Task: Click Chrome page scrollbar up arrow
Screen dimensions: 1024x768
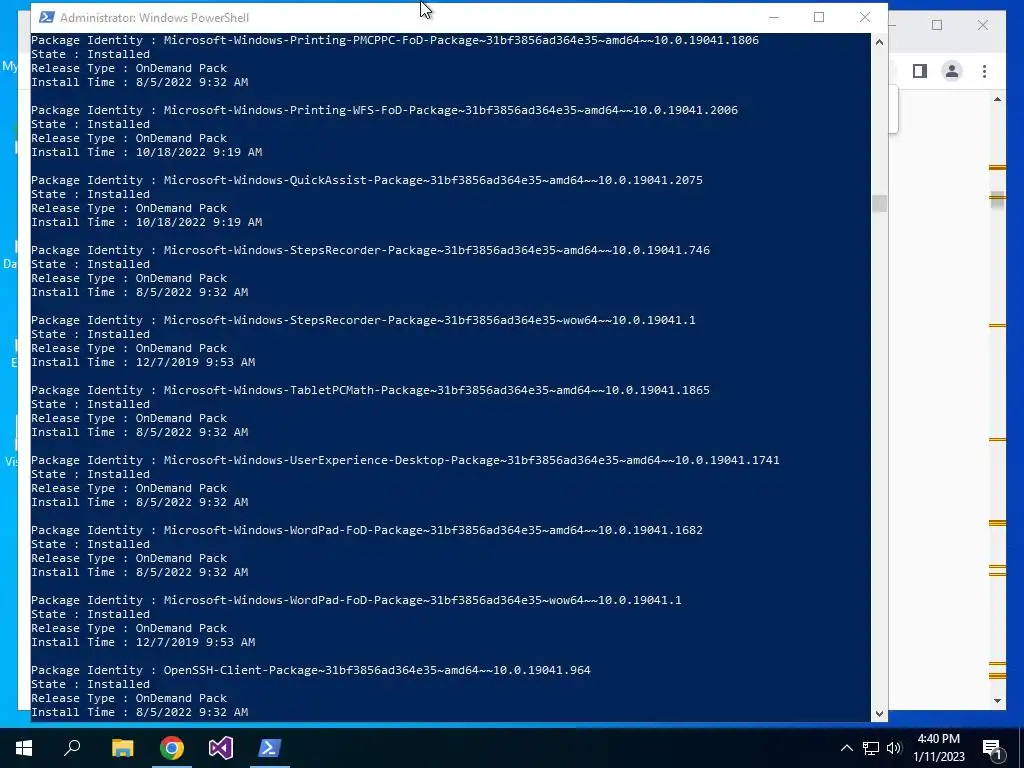Action: coord(997,99)
